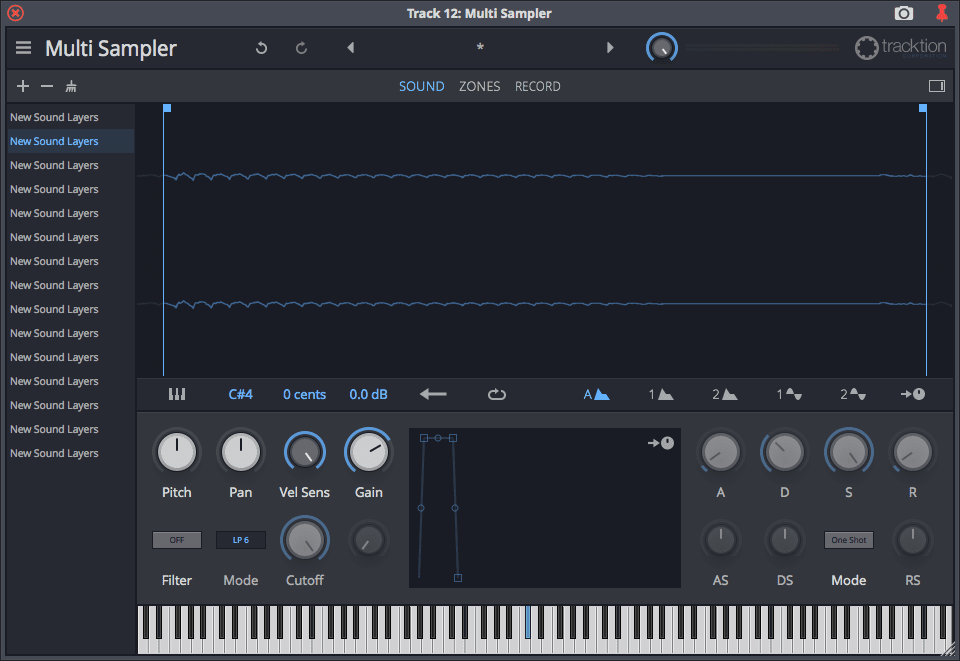Screen dimensions: 960x661
Task: Remove selected layer using the minus icon
Action: pos(46,86)
